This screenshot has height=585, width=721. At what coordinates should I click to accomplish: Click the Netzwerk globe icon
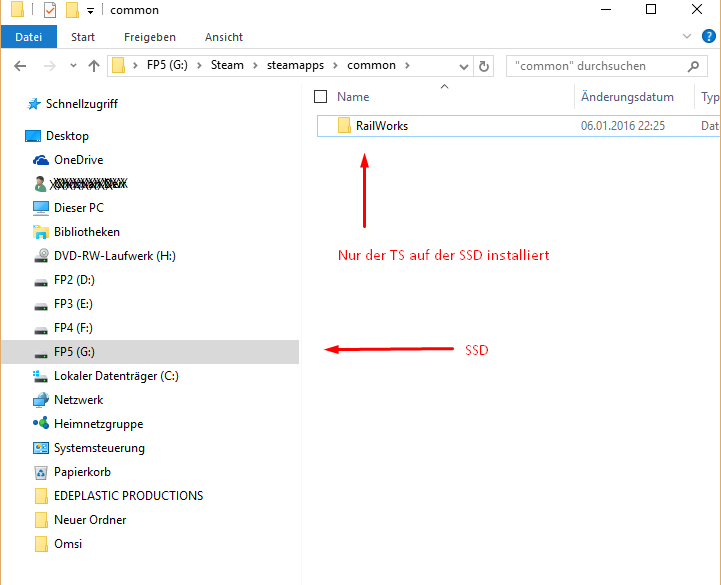(x=41, y=400)
